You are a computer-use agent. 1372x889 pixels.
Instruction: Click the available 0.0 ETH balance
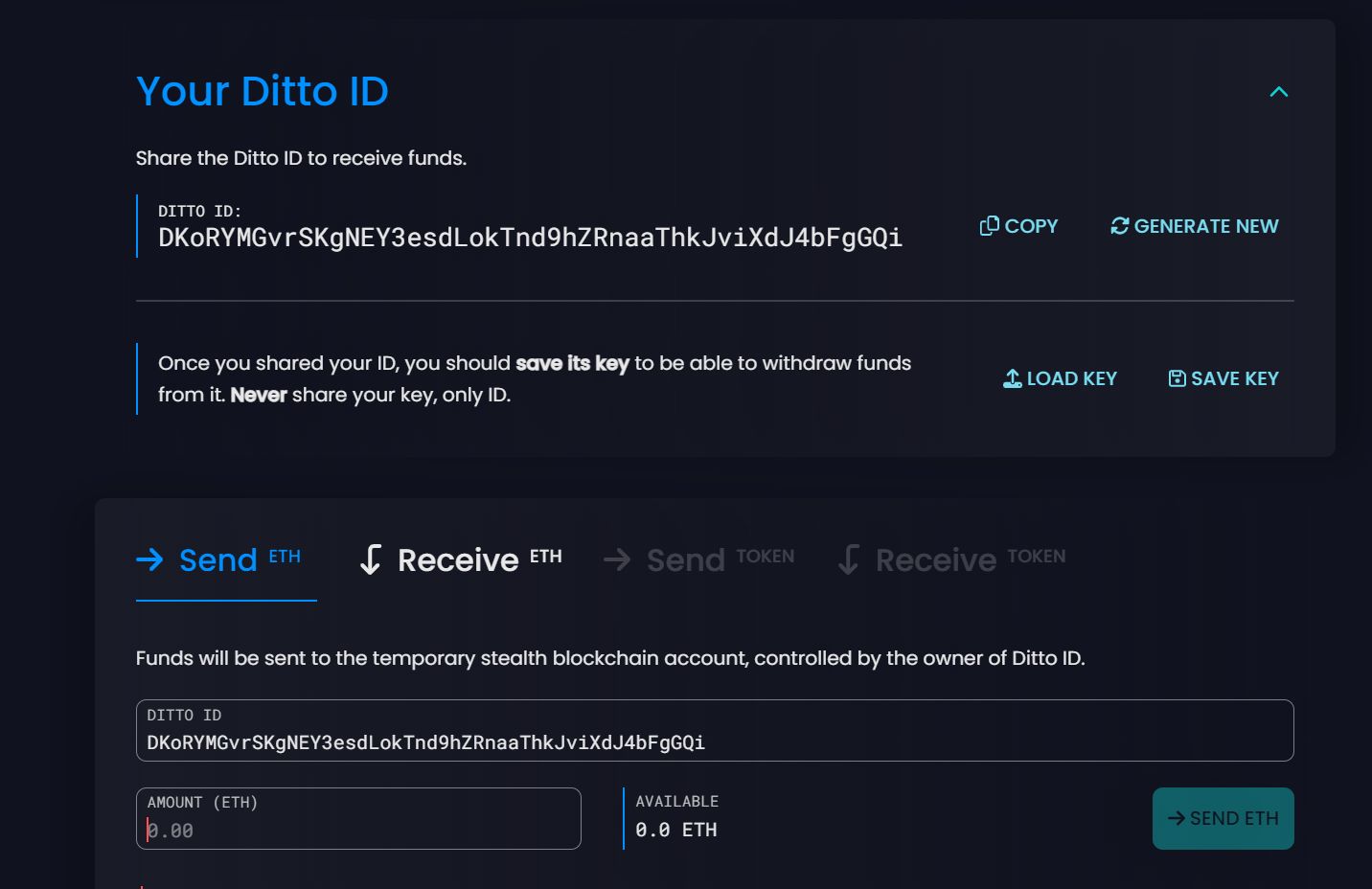point(676,830)
